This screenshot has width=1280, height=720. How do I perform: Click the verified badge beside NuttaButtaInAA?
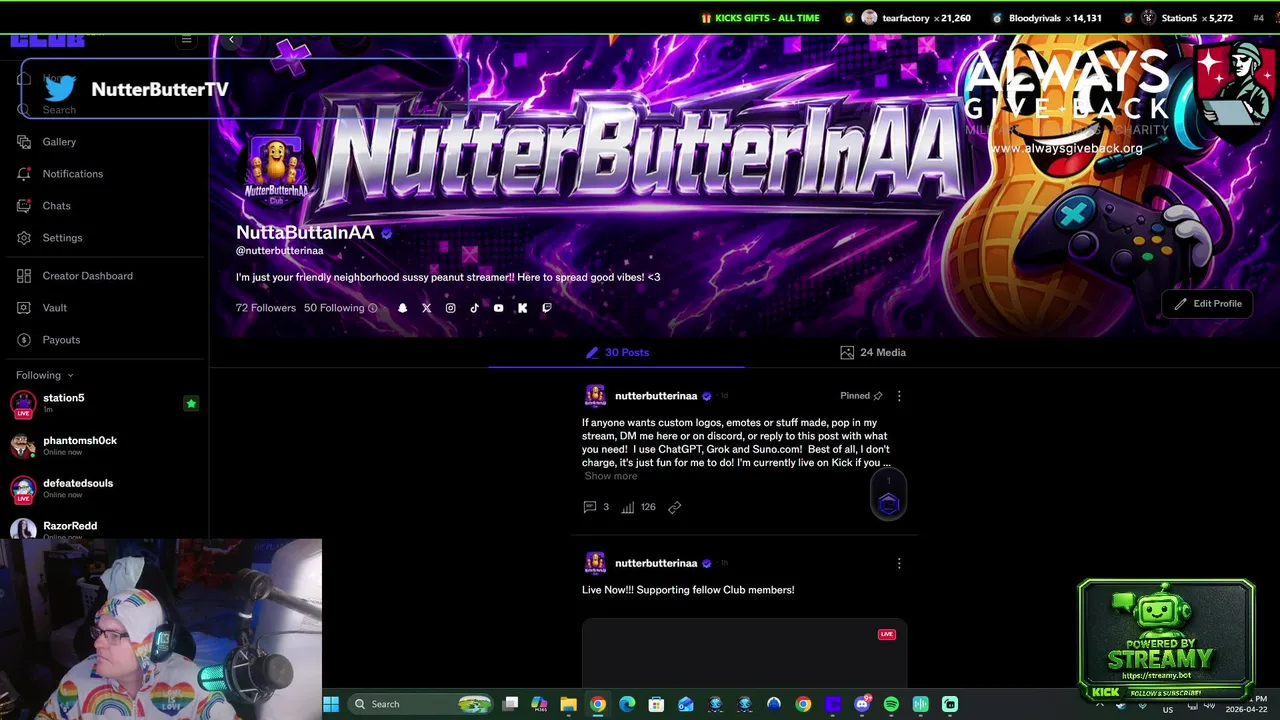click(387, 233)
